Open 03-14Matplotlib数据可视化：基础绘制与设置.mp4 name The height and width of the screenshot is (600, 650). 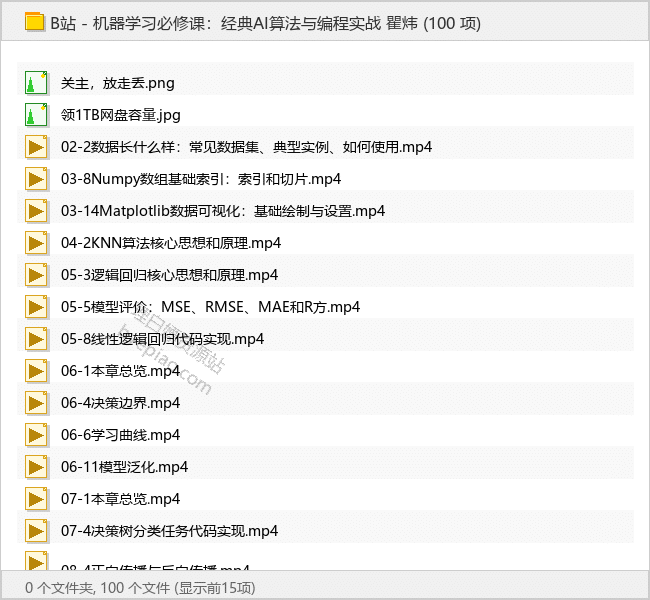[223, 211]
